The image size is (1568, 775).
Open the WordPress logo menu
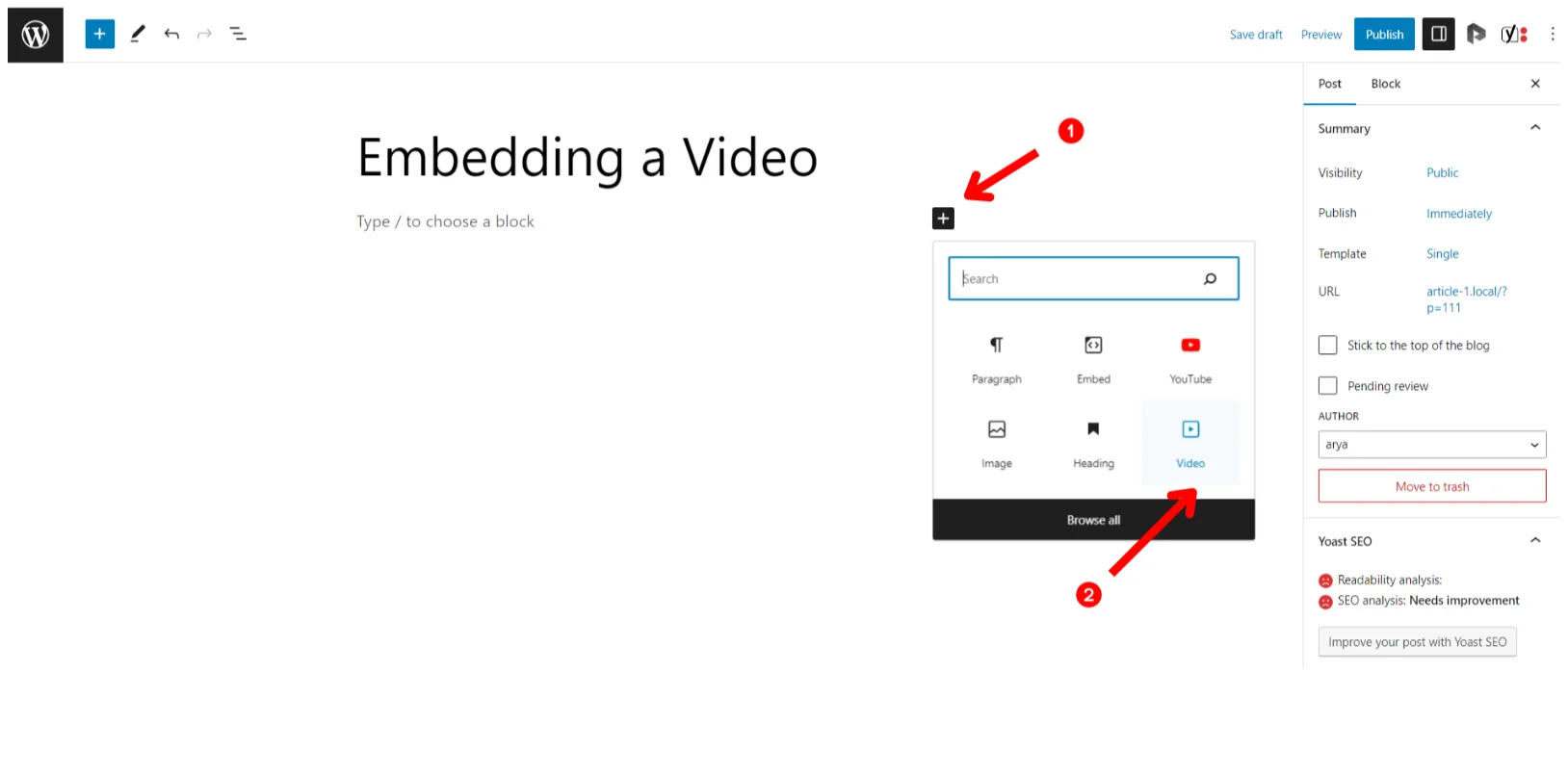point(36,35)
